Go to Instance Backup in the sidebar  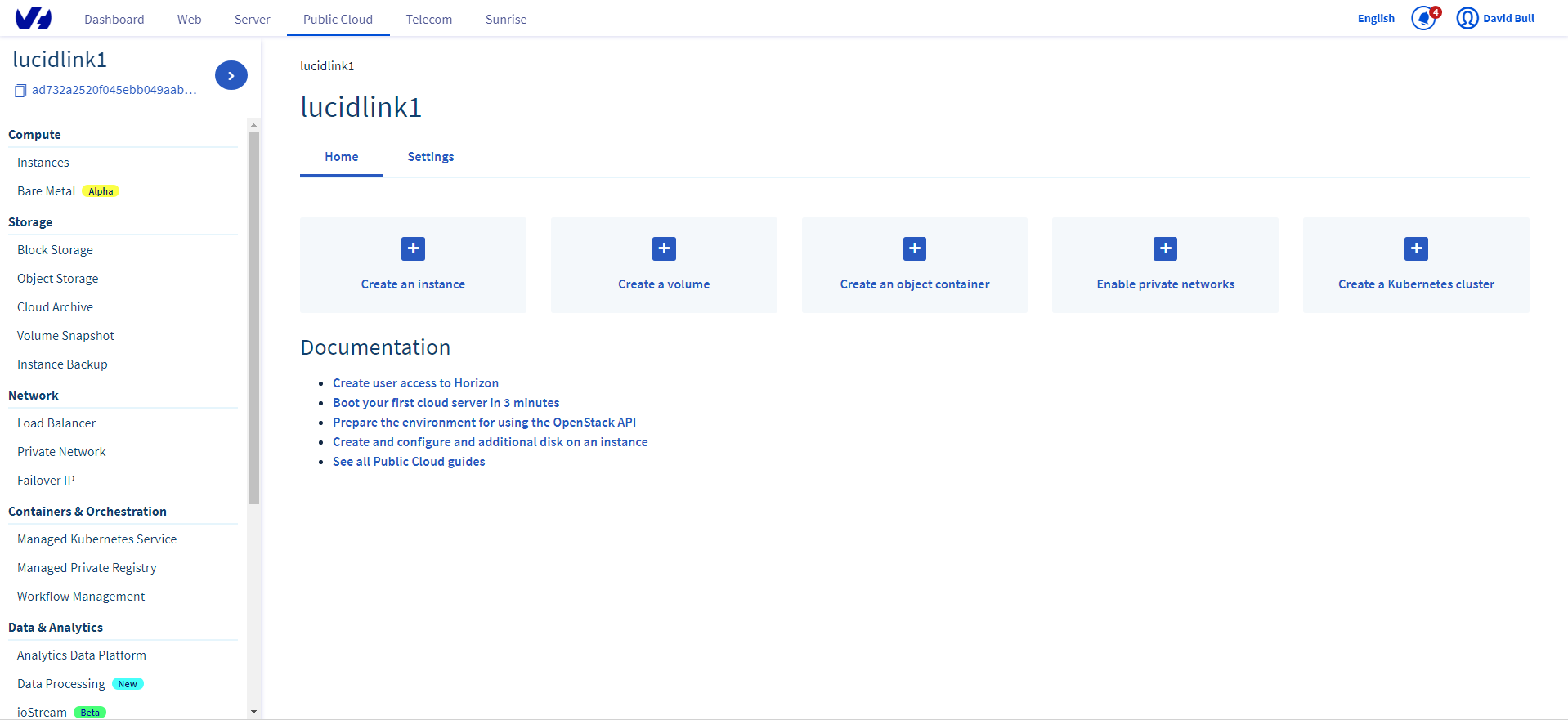pos(62,364)
